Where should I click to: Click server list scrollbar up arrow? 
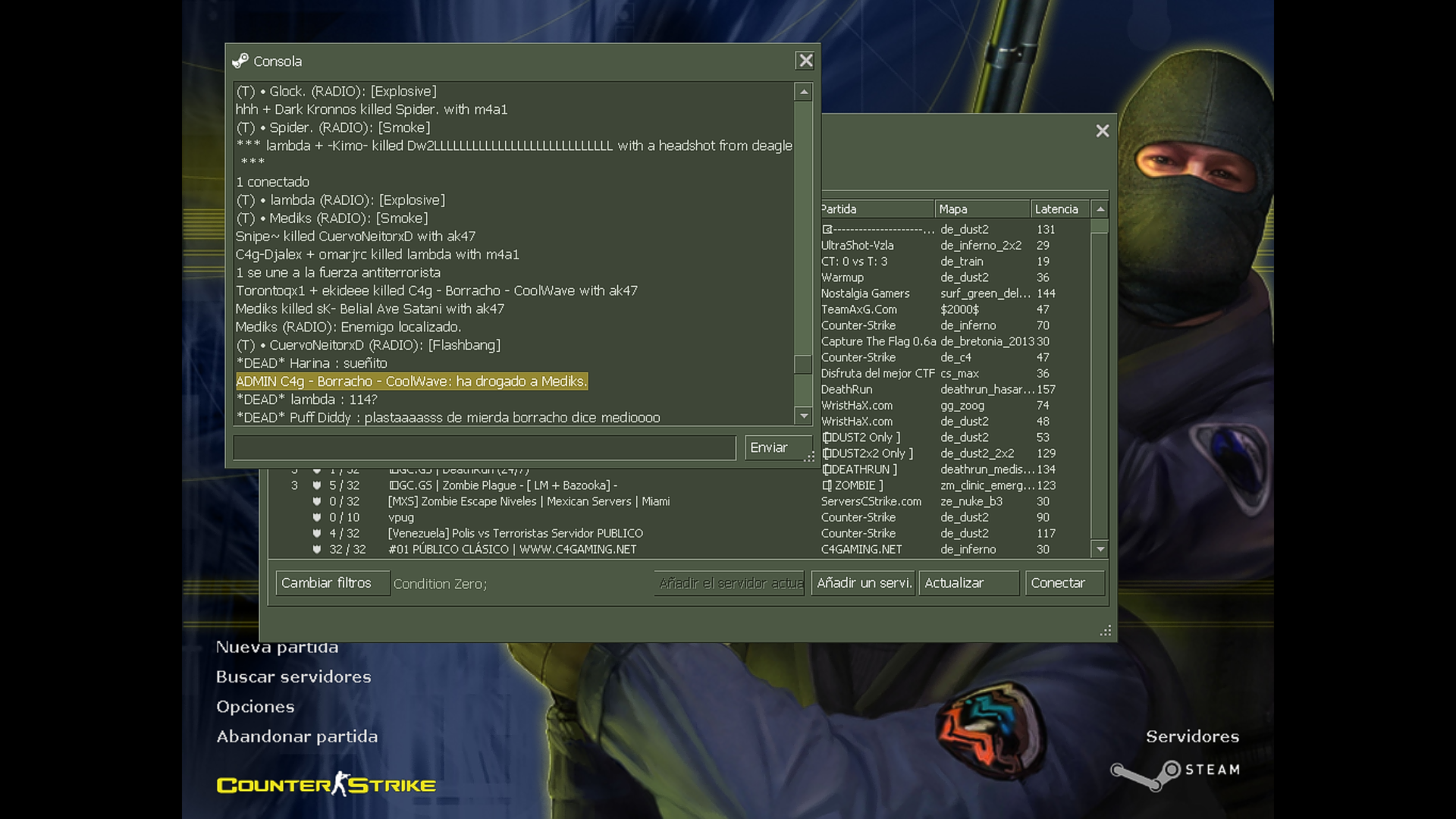coord(1100,209)
